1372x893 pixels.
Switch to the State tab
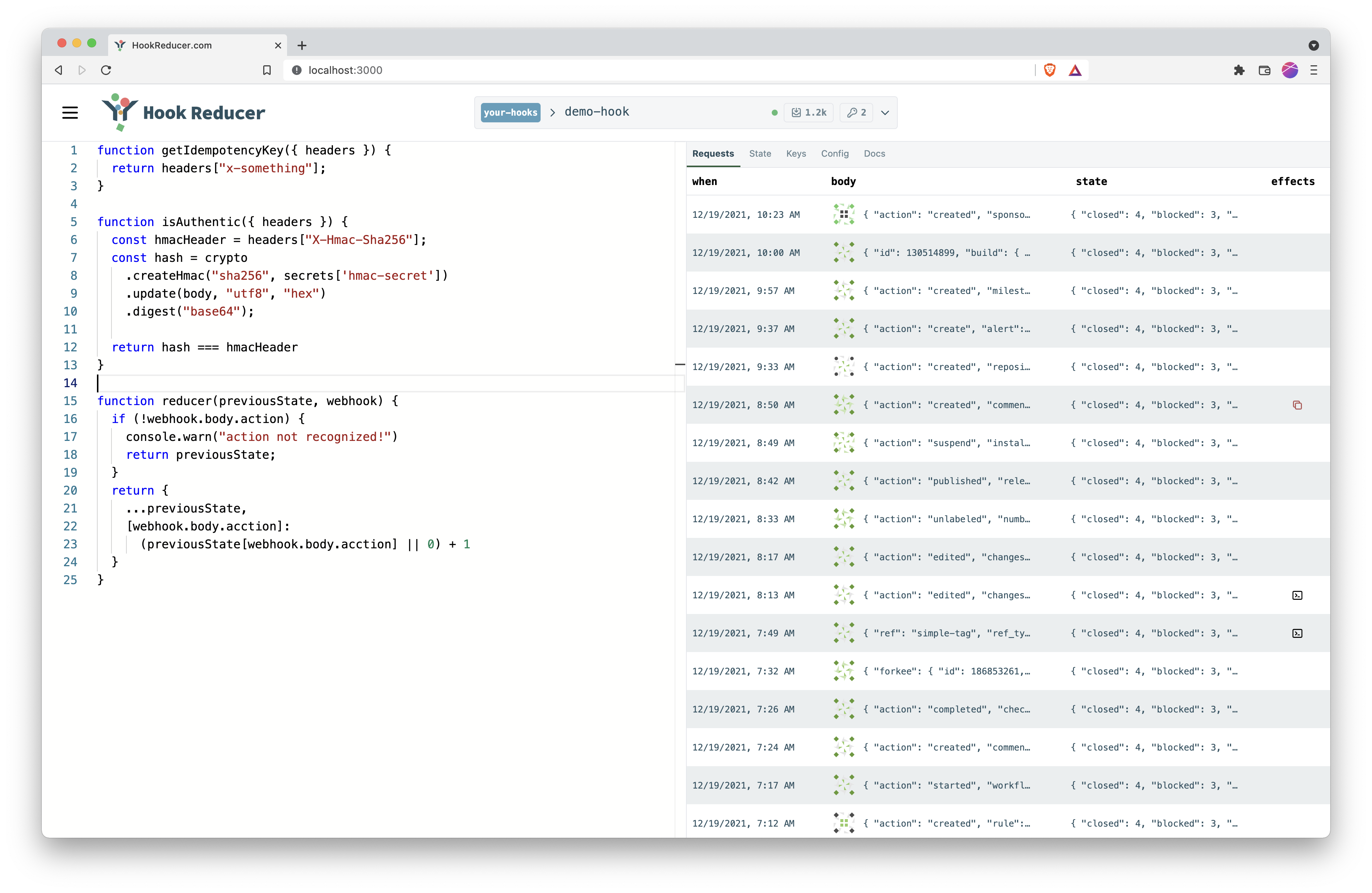coord(760,153)
